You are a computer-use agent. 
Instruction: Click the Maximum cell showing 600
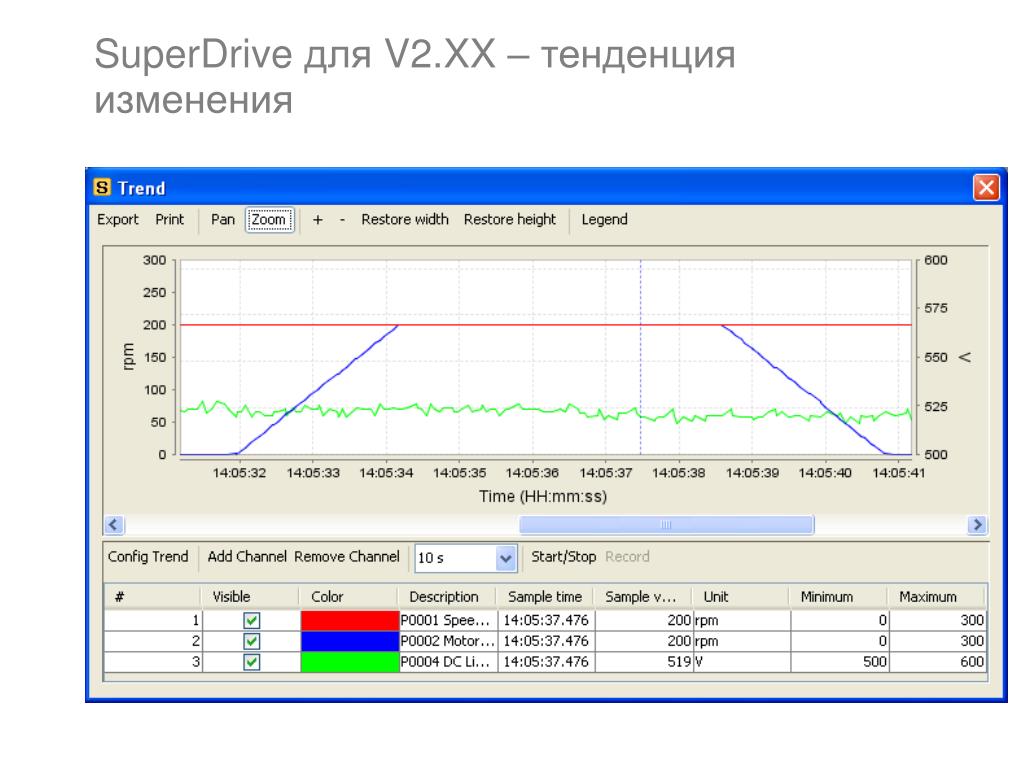[937, 662]
